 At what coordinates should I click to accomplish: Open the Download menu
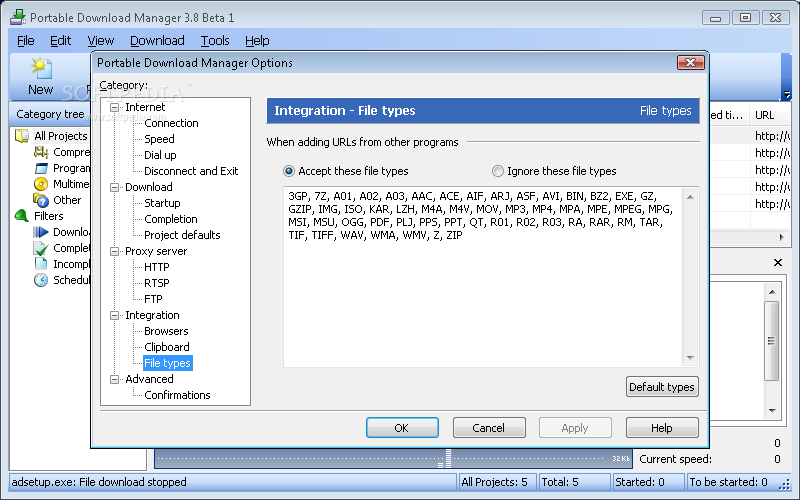coord(157,40)
